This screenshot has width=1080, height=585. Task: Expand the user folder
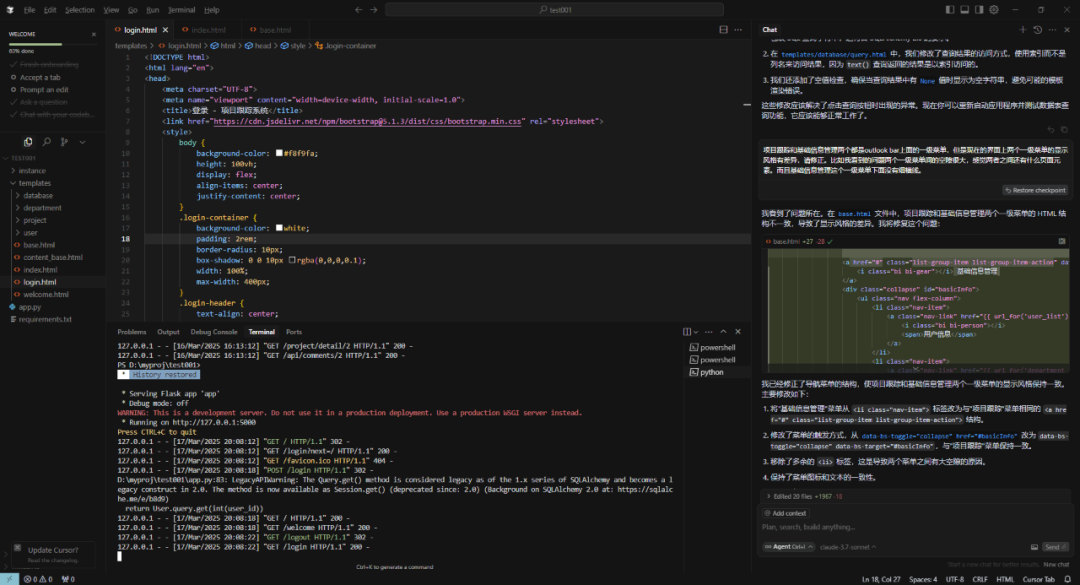point(30,233)
